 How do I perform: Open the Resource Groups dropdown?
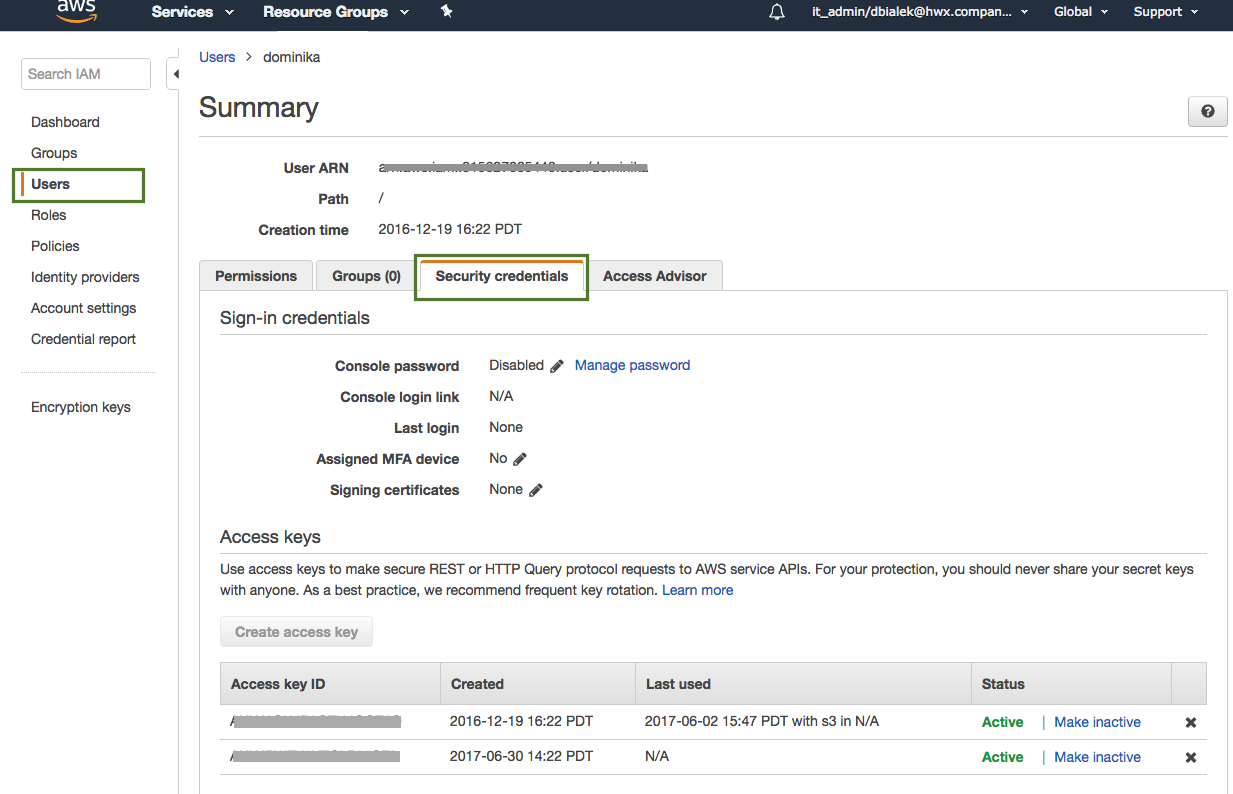[335, 12]
